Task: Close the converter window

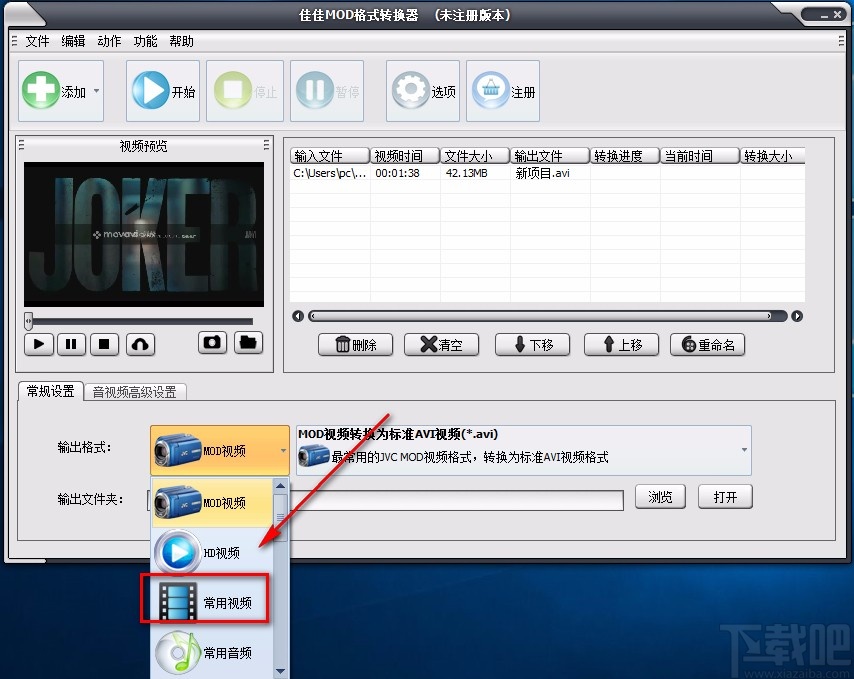Action: pyautogui.click(x=837, y=15)
